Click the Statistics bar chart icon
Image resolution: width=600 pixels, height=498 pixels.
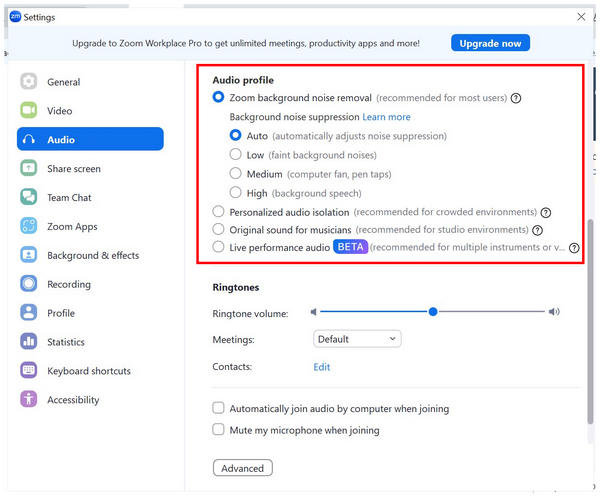[x=29, y=342]
